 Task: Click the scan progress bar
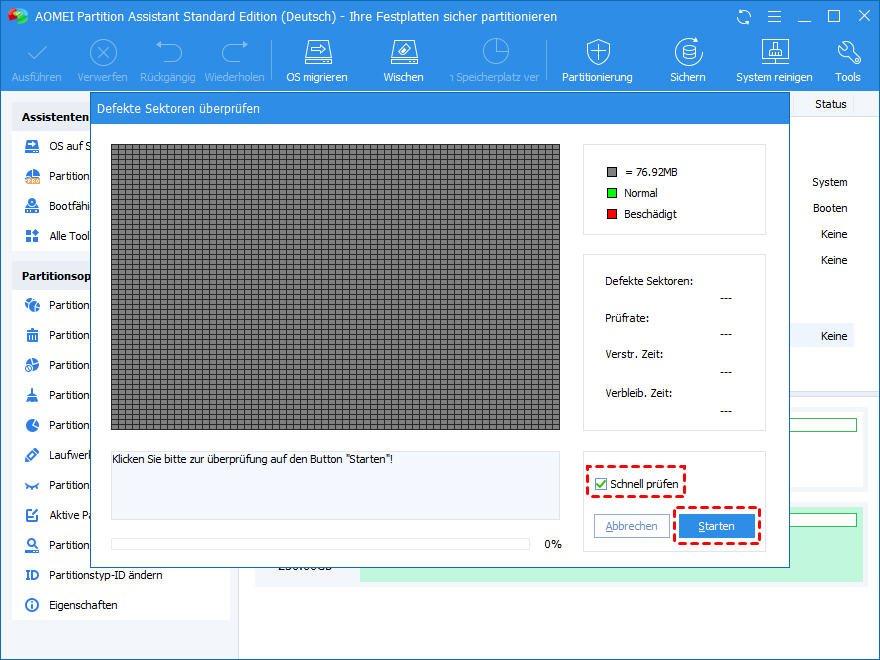click(320, 544)
